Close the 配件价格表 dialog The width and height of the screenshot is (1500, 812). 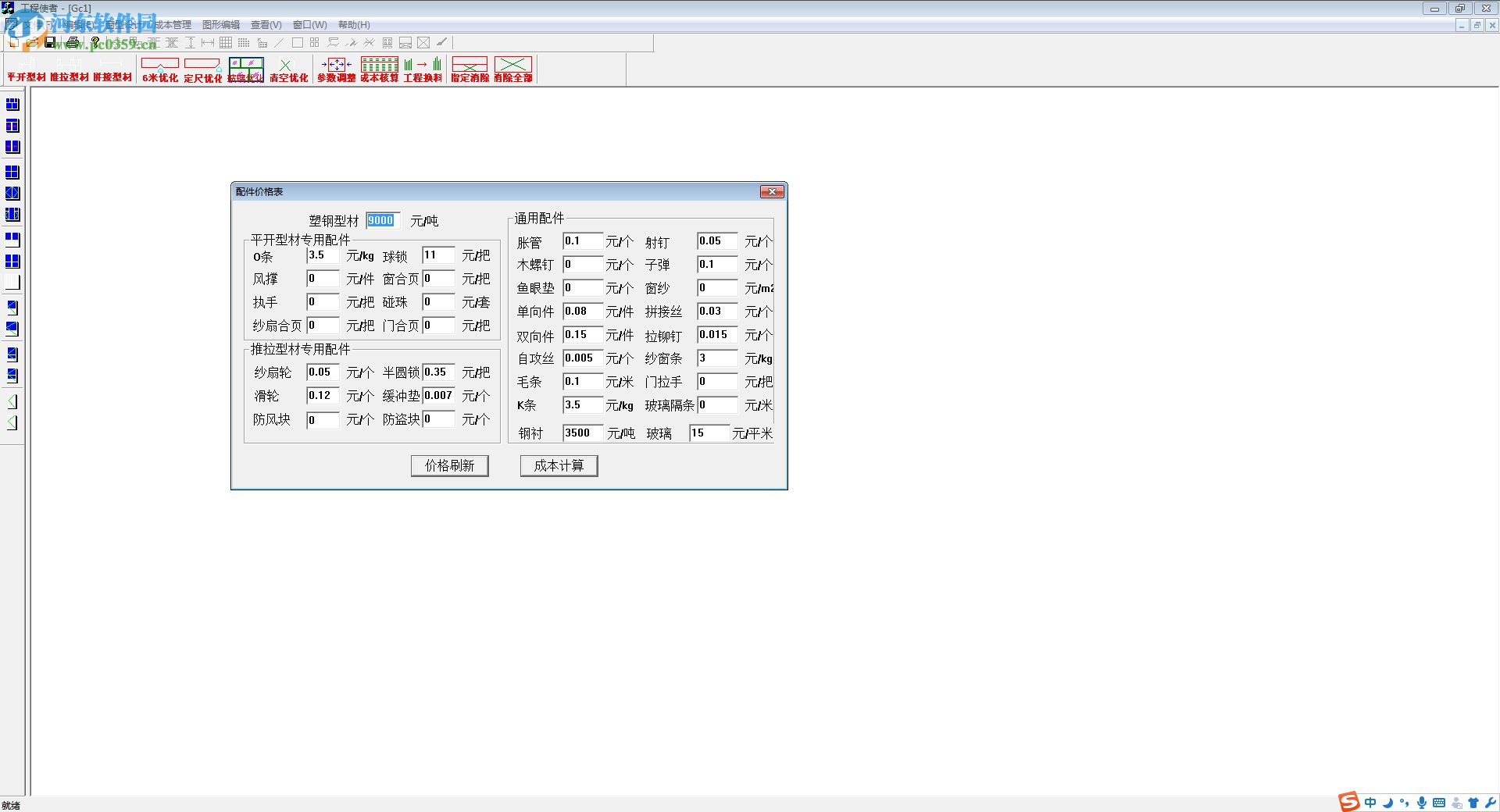coord(772,192)
